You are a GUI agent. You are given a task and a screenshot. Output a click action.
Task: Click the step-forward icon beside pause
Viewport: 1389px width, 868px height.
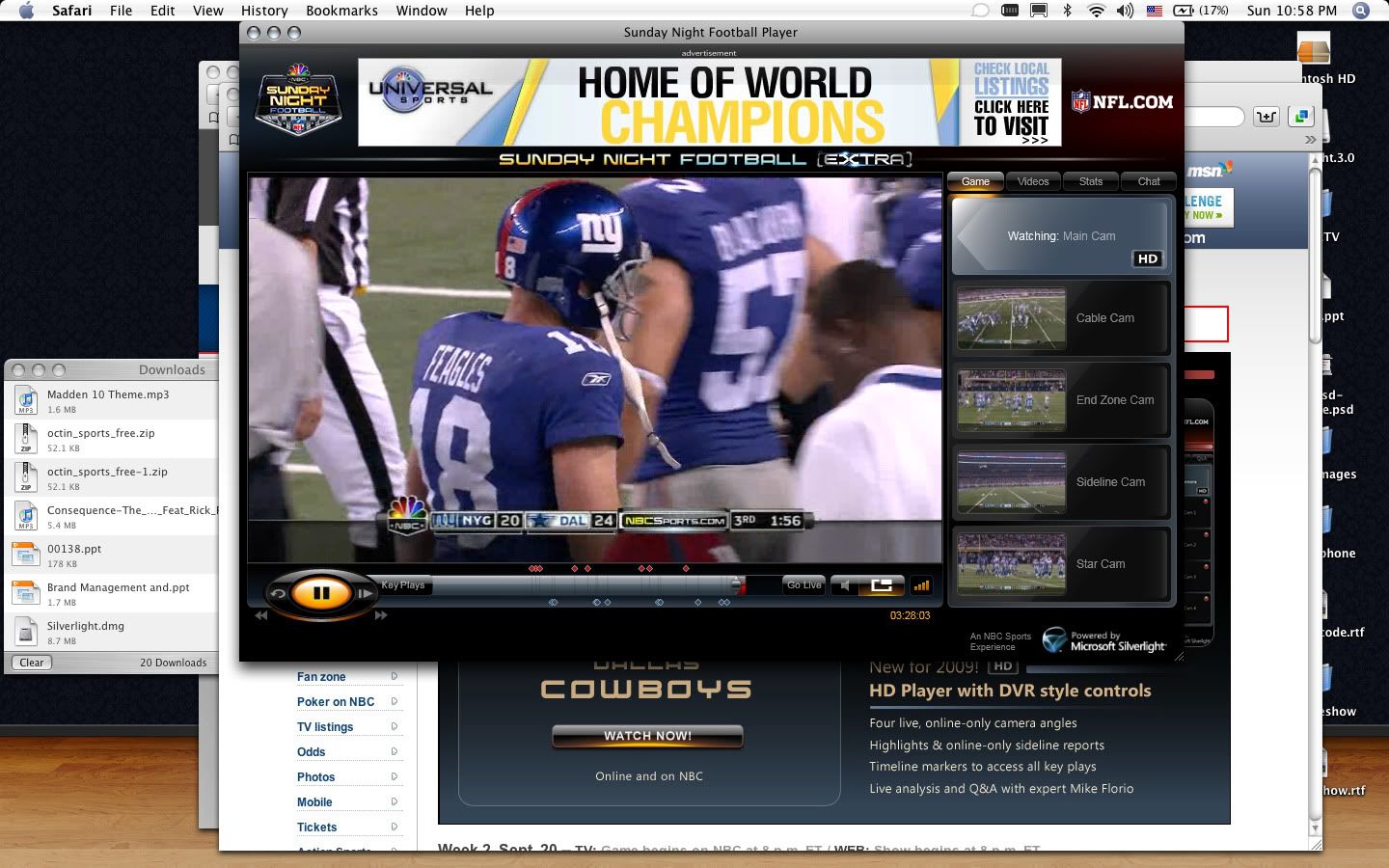(x=365, y=593)
